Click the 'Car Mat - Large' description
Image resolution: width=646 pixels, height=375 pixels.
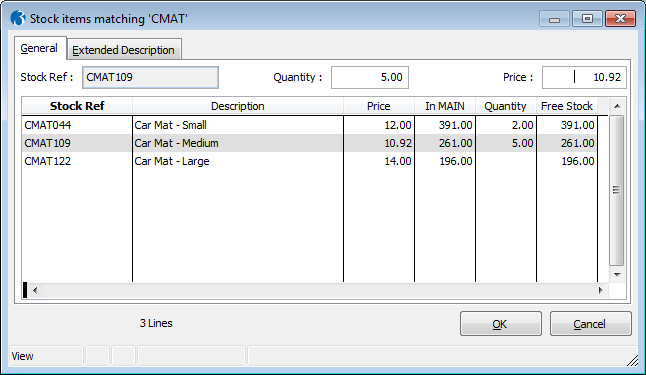pyautogui.click(x=172, y=161)
